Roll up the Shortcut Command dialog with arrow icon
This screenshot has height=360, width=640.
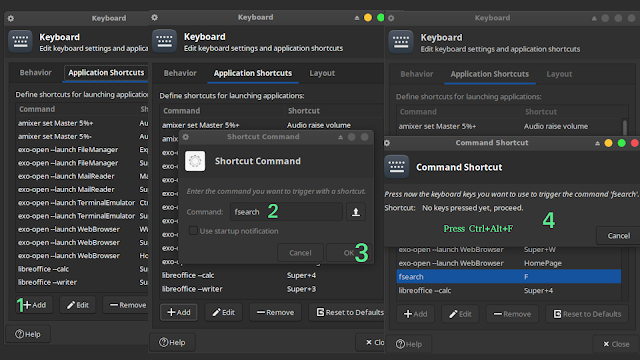click(340, 137)
